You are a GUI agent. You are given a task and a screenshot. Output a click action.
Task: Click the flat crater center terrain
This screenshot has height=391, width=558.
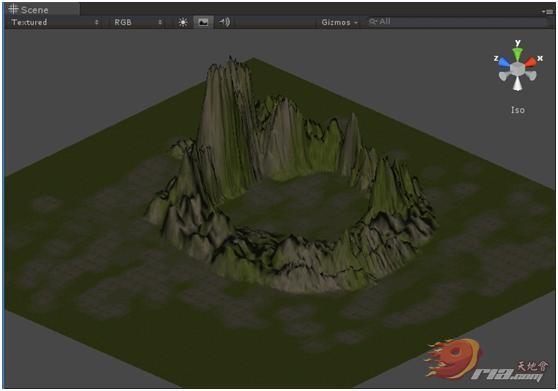click(295, 205)
